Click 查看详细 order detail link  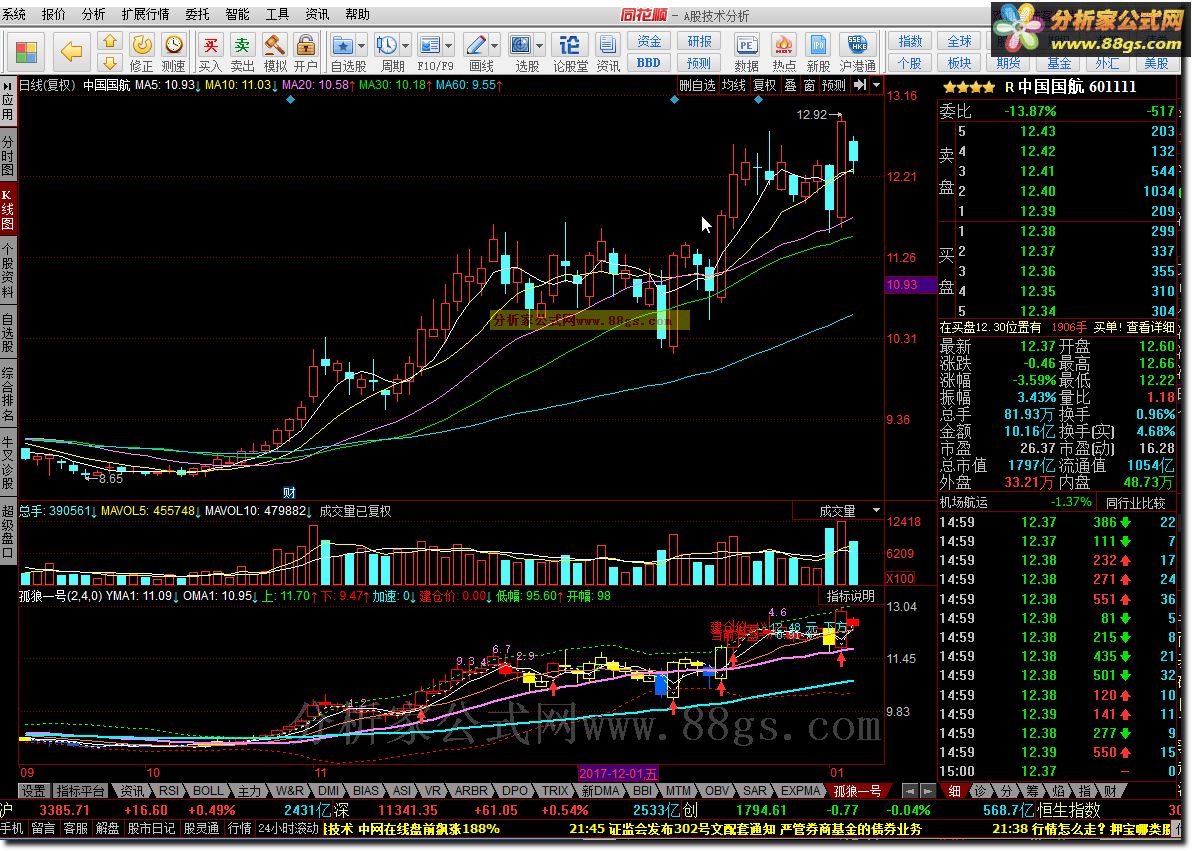(x=1150, y=327)
